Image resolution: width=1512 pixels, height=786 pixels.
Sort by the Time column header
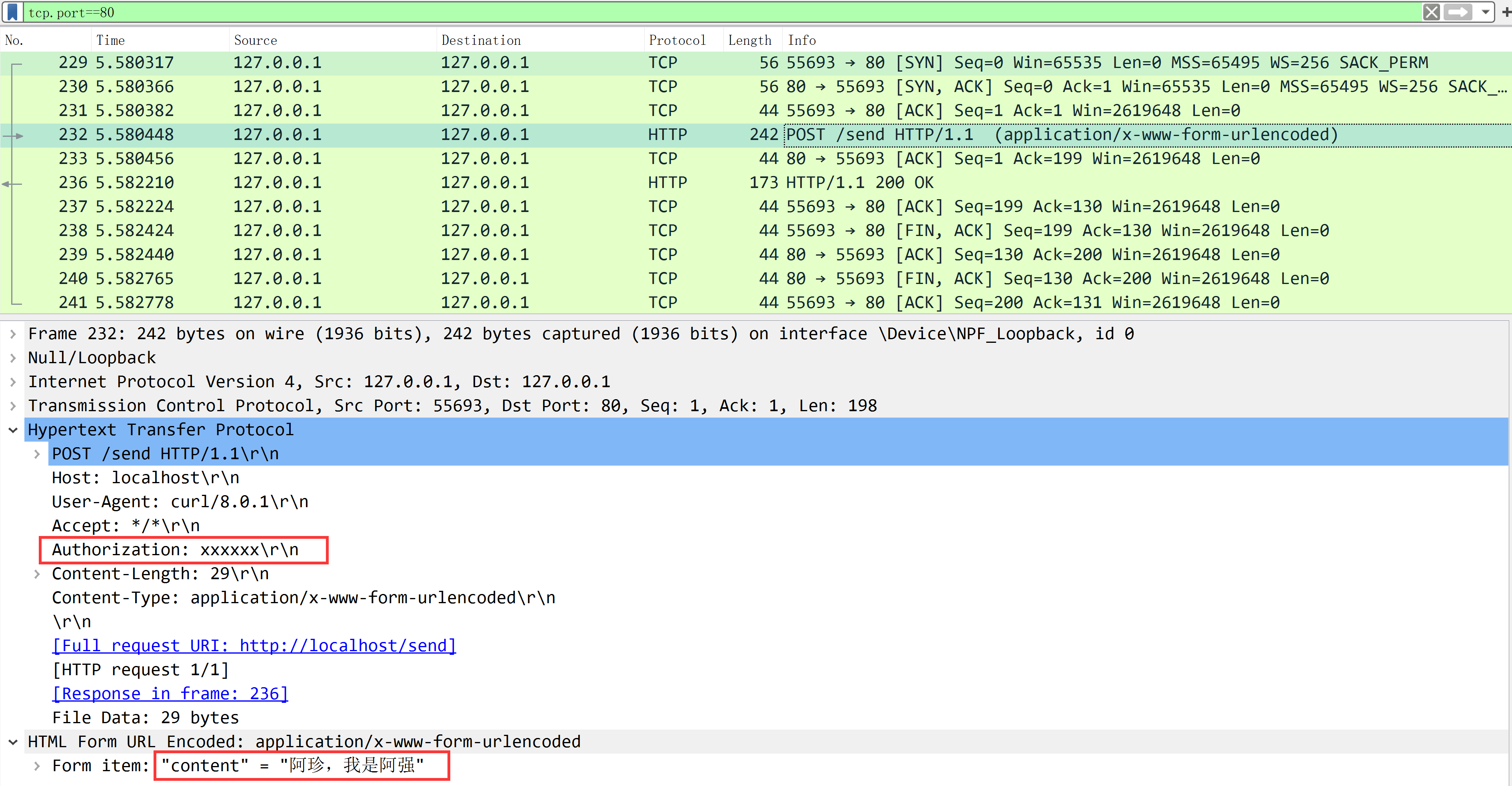coord(110,40)
